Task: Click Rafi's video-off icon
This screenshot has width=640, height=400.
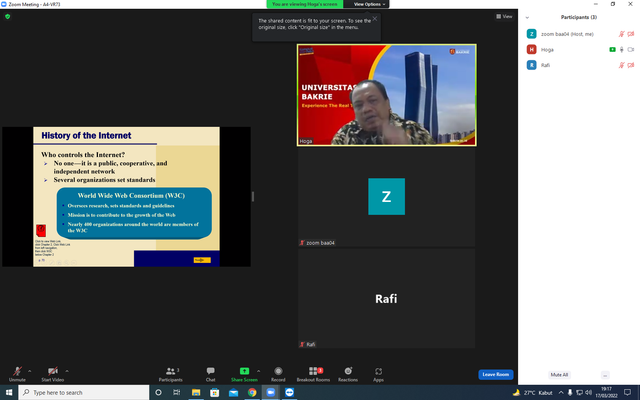Action: pyautogui.click(x=631, y=65)
